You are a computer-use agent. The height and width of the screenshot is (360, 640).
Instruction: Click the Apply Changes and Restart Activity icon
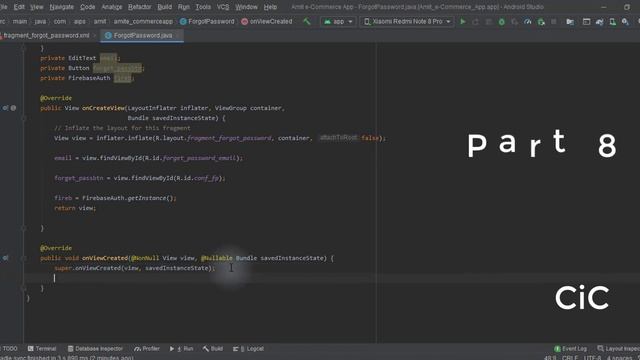click(x=476, y=22)
